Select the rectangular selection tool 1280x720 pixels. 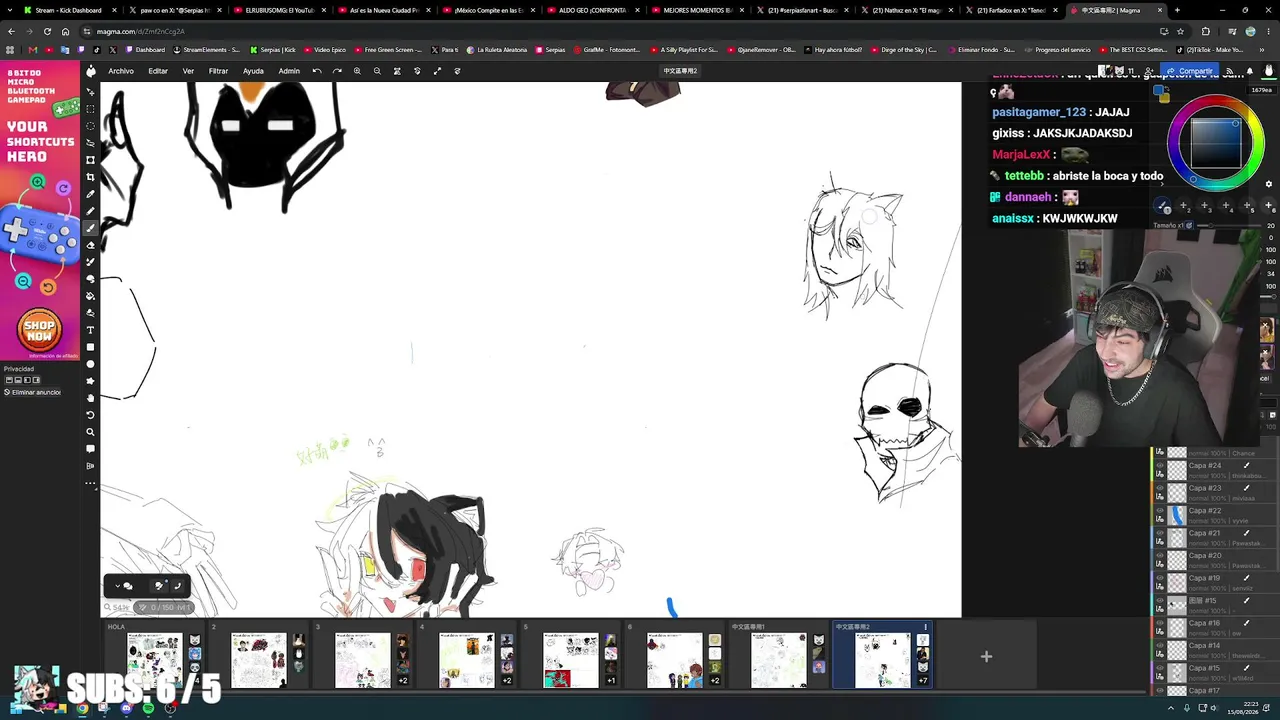[x=90, y=109]
